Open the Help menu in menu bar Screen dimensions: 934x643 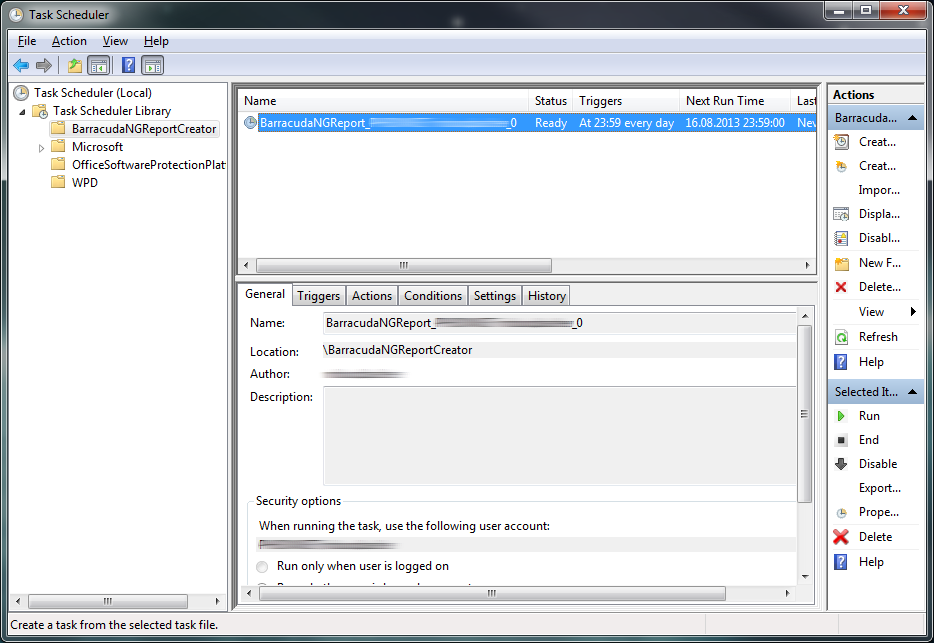pos(156,41)
